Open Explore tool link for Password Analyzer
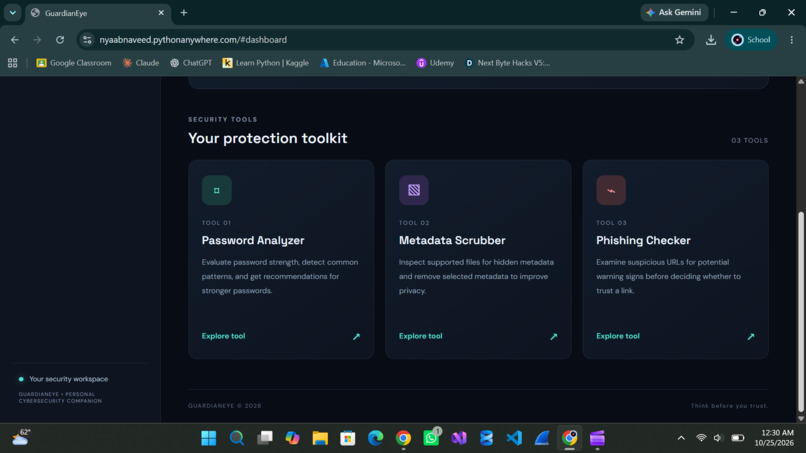This screenshot has height=453, width=806. (x=223, y=336)
